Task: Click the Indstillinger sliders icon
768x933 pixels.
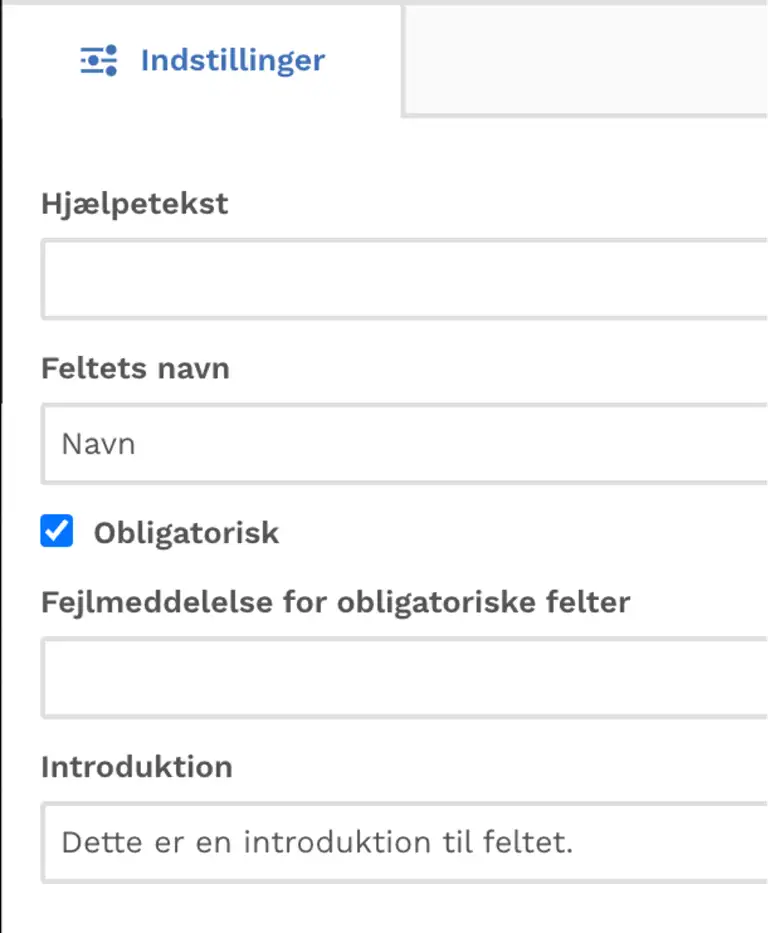Action: click(x=99, y=60)
